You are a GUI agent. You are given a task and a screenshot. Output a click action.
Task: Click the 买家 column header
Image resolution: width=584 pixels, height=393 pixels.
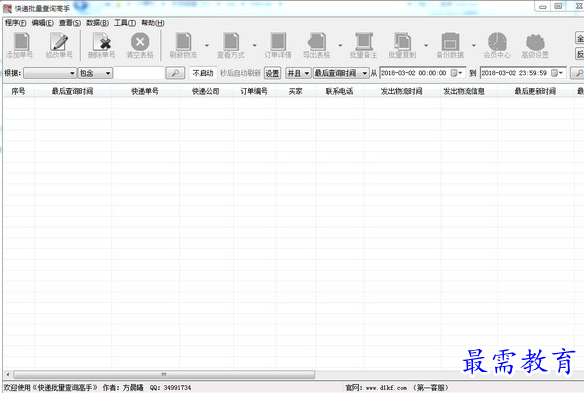(x=296, y=91)
